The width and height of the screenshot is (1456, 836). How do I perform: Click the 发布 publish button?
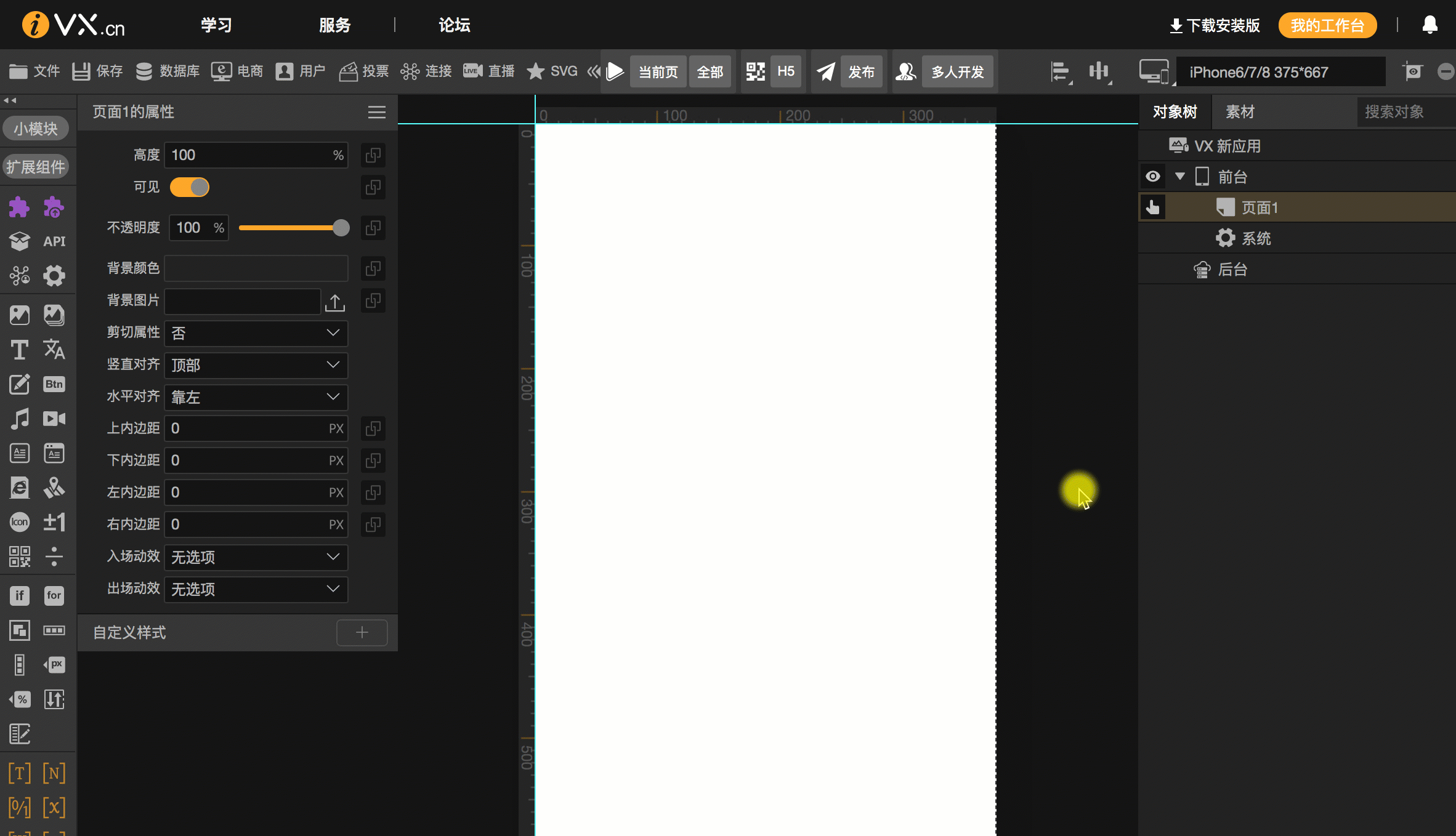(860, 72)
